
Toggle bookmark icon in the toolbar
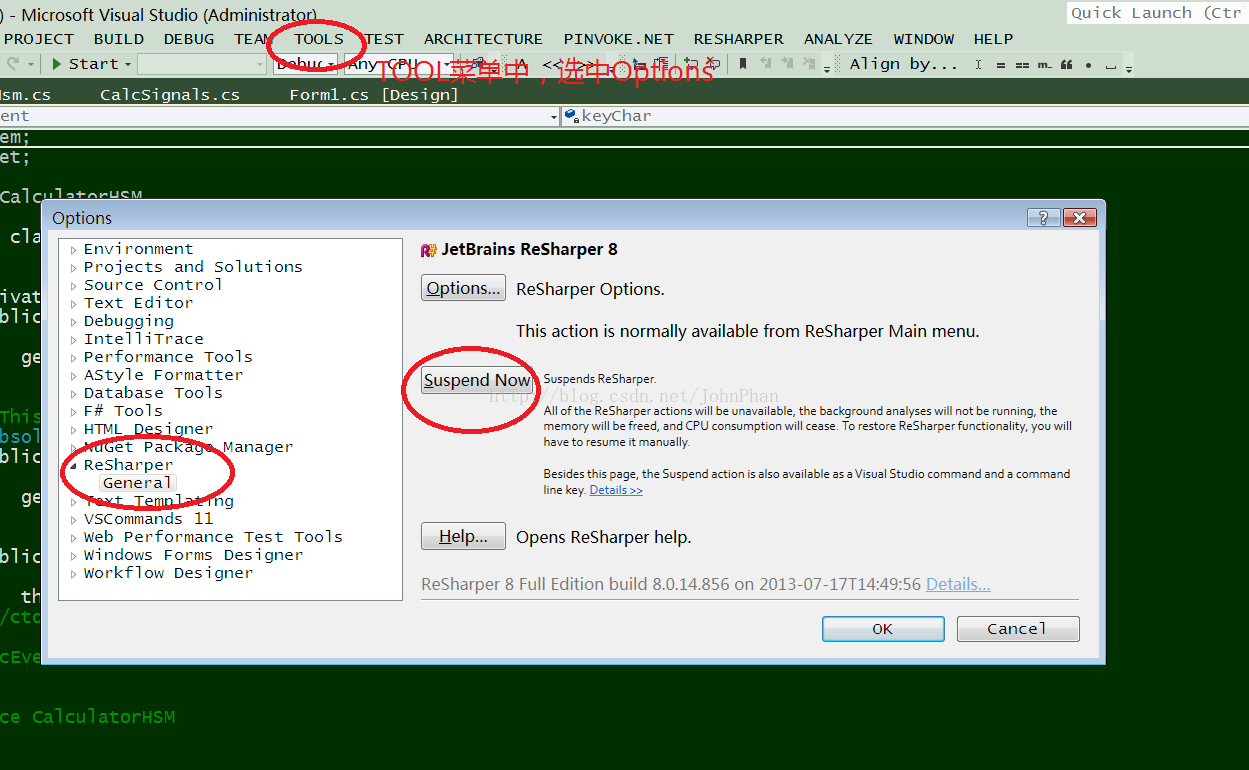pos(742,63)
